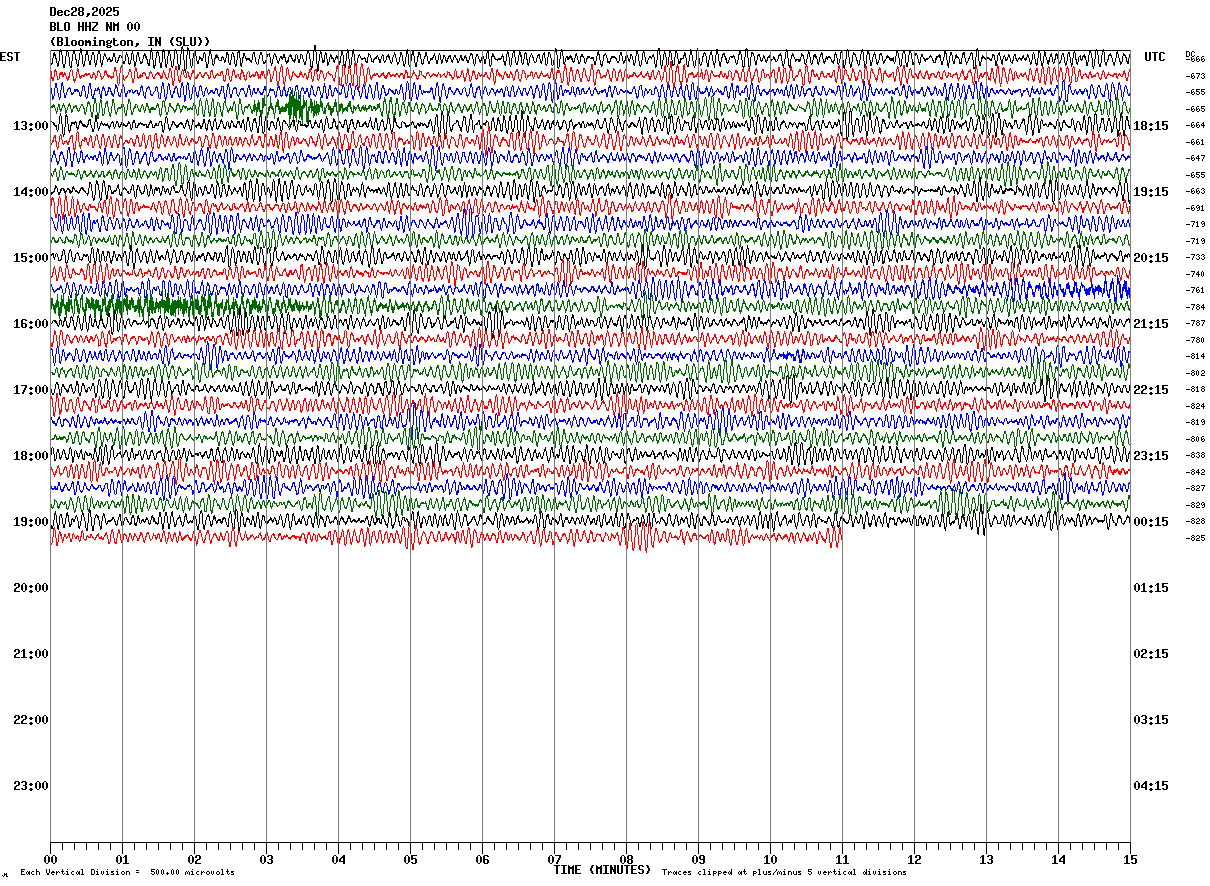Click the 20:15 UTC time label
This screenshot has height=886, width=1210.
1151,258
